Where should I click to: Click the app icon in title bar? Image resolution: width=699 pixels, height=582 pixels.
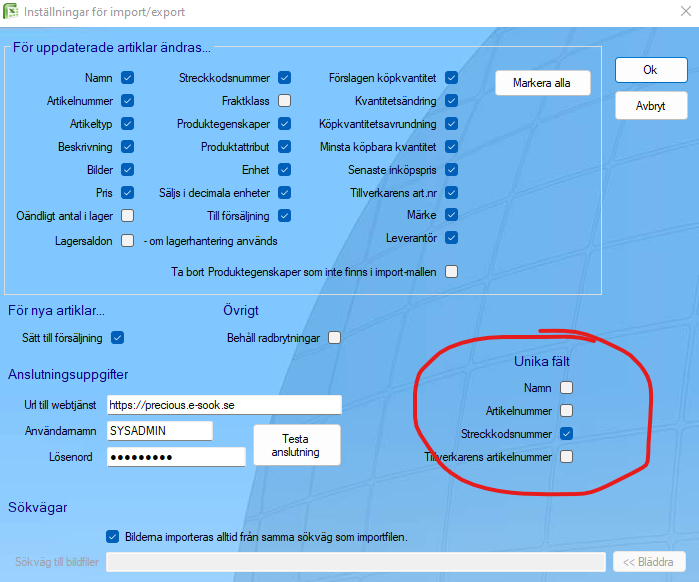[x=10, y=11]
